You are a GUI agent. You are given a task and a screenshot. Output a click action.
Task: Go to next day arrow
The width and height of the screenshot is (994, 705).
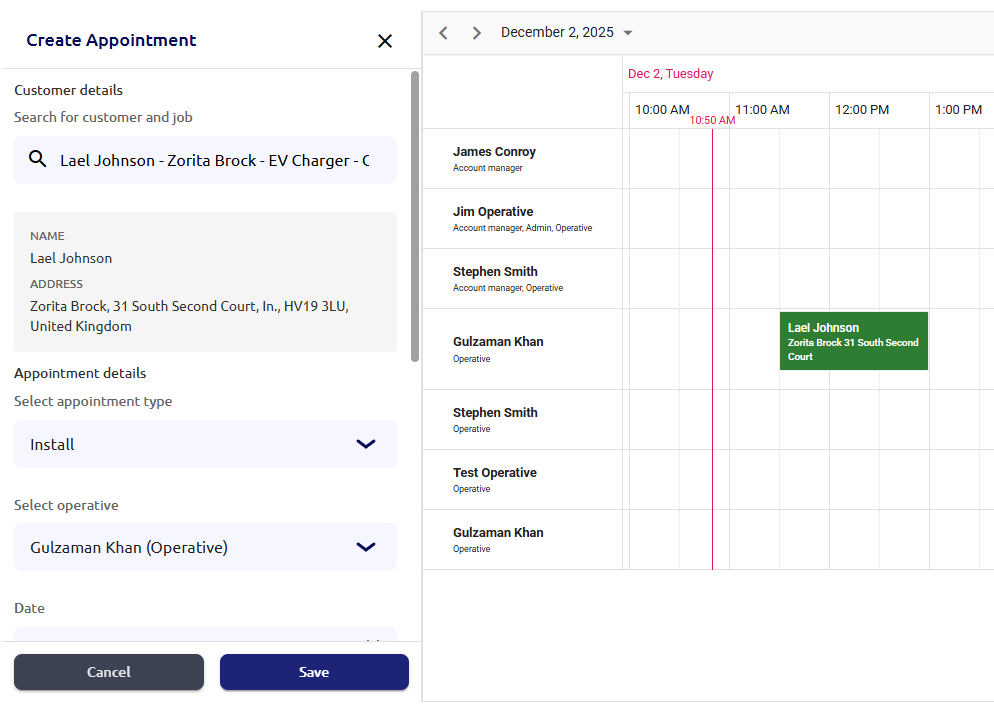click(x=477, y=33)
